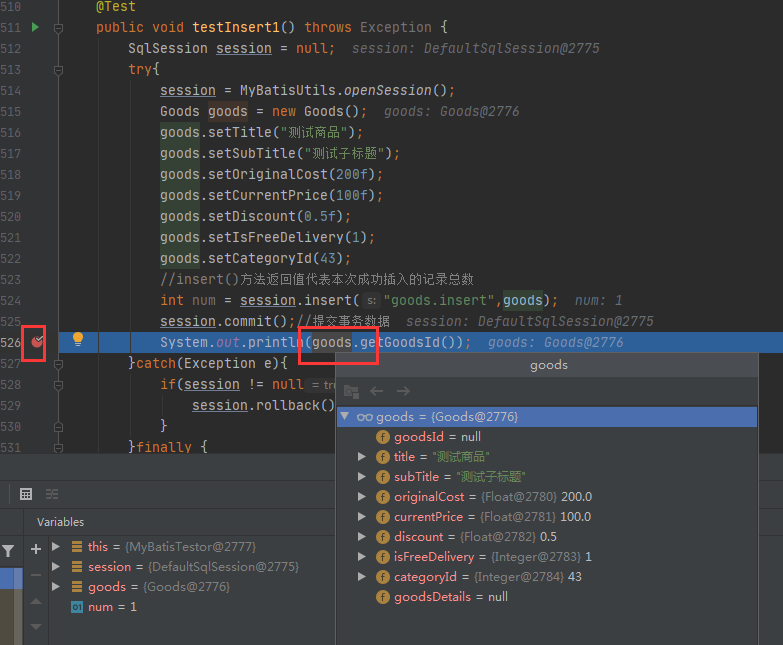This screenshot has height=645, width=783.
Task: Click openSession method call on line 514
Action: pos(388,90)
